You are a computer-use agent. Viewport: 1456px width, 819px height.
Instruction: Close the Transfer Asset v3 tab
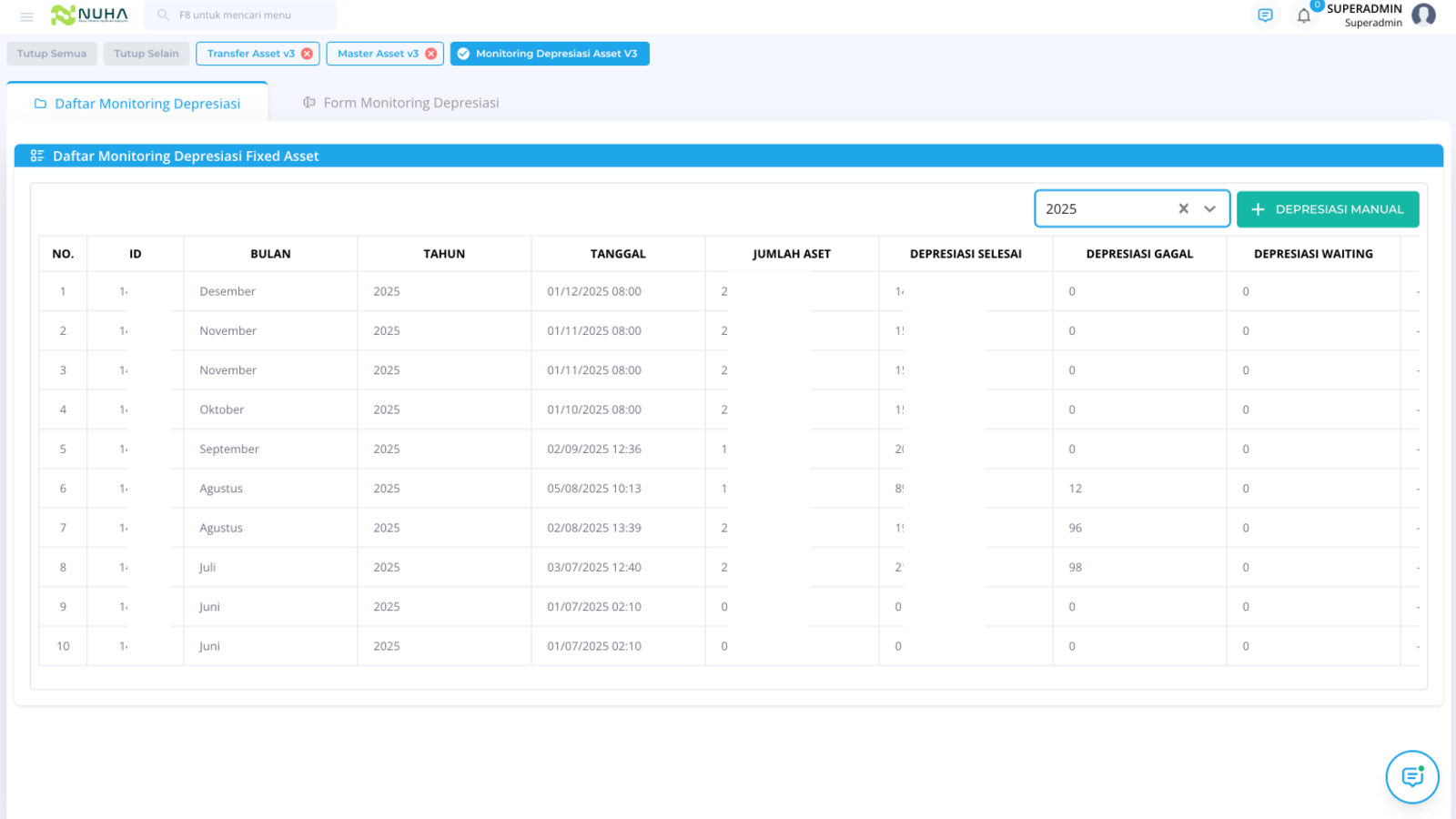pos(307,54)
